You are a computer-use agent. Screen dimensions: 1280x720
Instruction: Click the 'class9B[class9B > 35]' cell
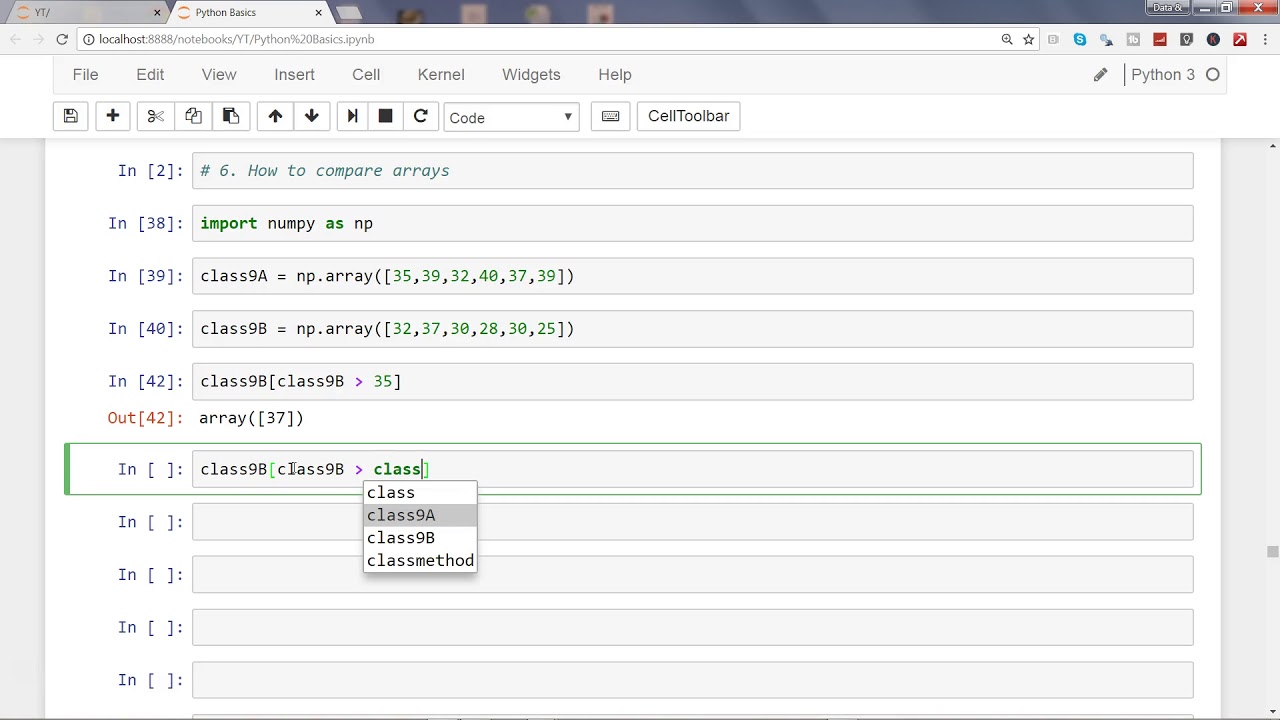coord(692,381)
